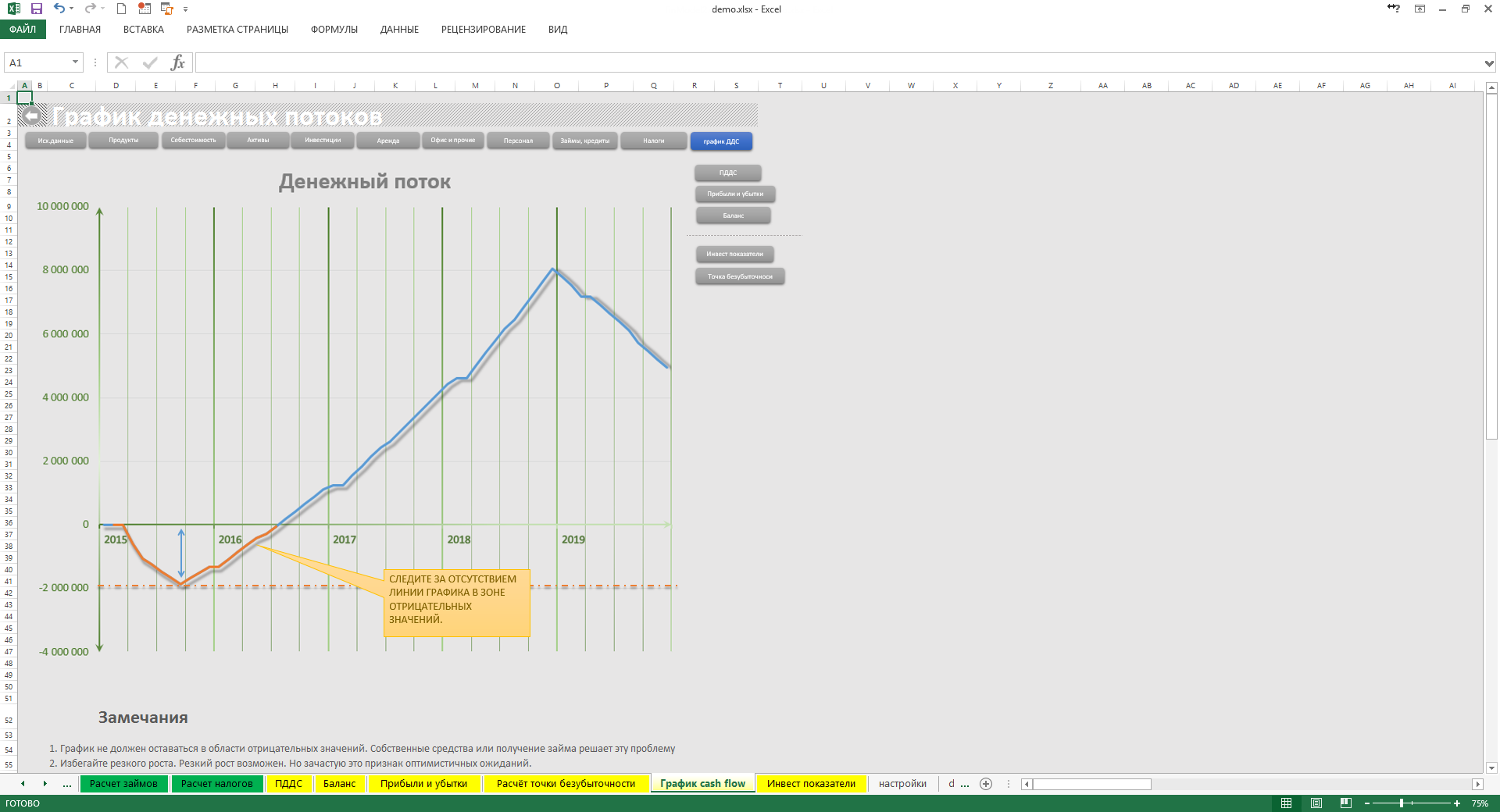Open Customize Quick Access Toolbar dropdown
This screenshot has width=1500, height=812.
[x=185, y=9]
